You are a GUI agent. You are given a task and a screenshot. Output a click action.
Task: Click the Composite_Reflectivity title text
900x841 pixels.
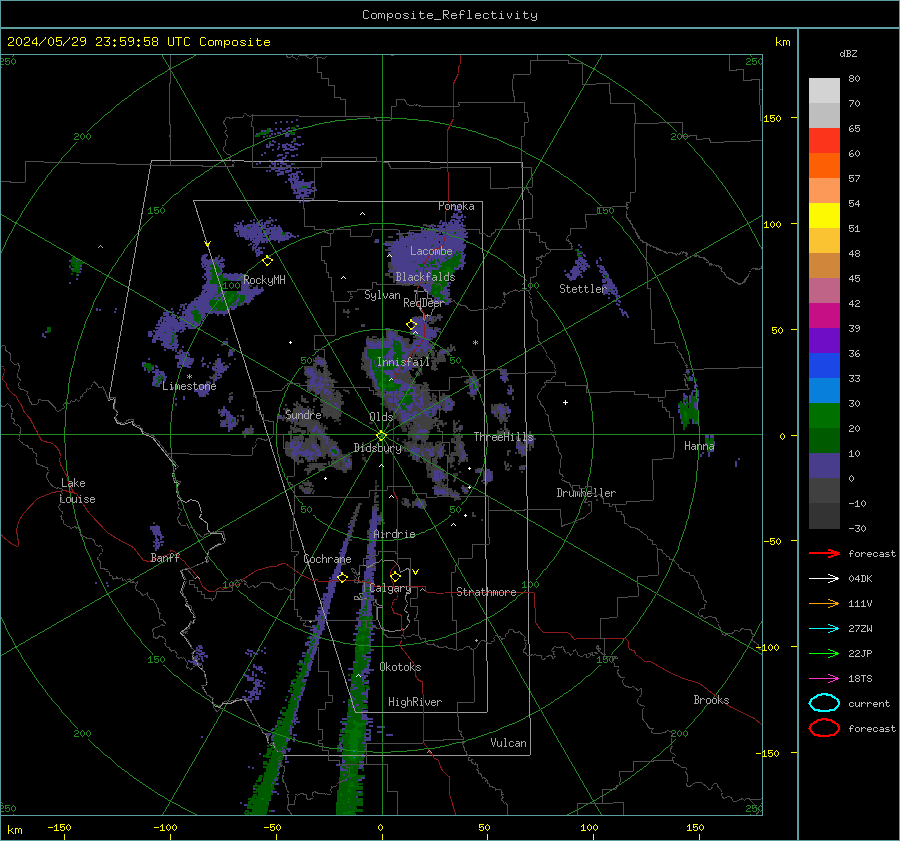(450, 15)
